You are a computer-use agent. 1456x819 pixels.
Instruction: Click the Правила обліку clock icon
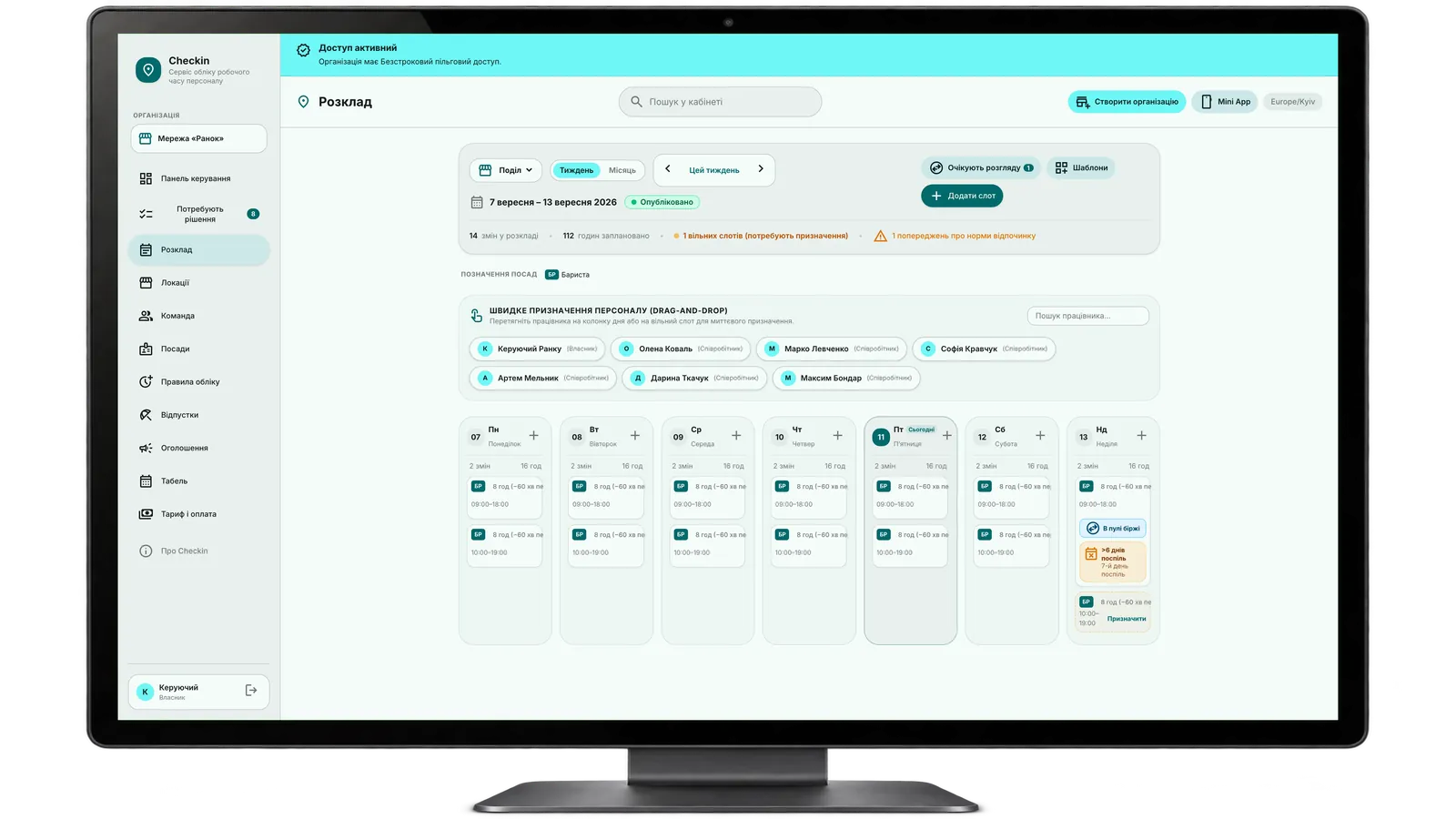coord(146,382)
